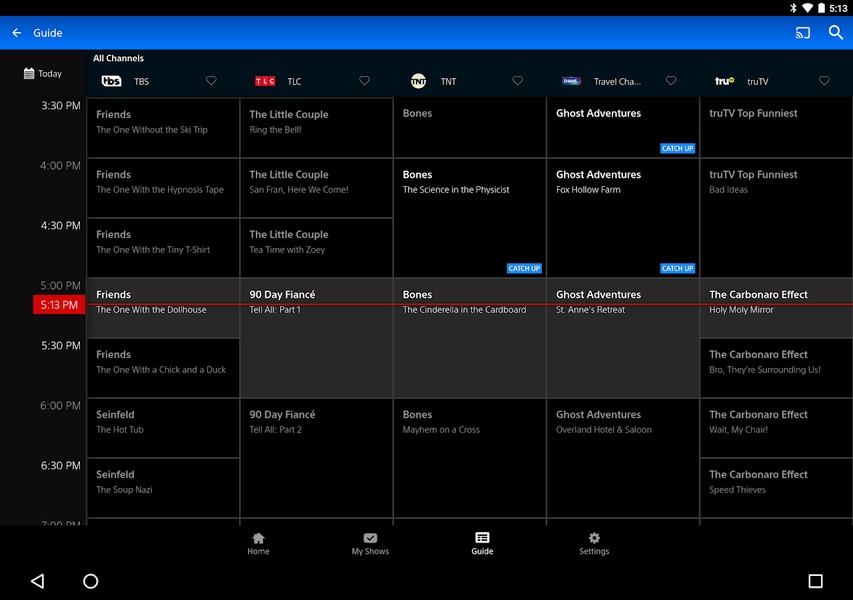Open the Today date picker
Screen dimensions: 853x600
(42, 73)
